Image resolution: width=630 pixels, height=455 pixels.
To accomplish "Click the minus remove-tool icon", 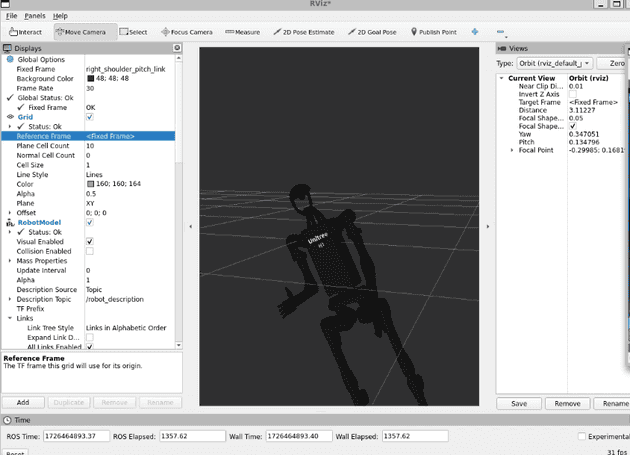I will (x=501, y=32).
